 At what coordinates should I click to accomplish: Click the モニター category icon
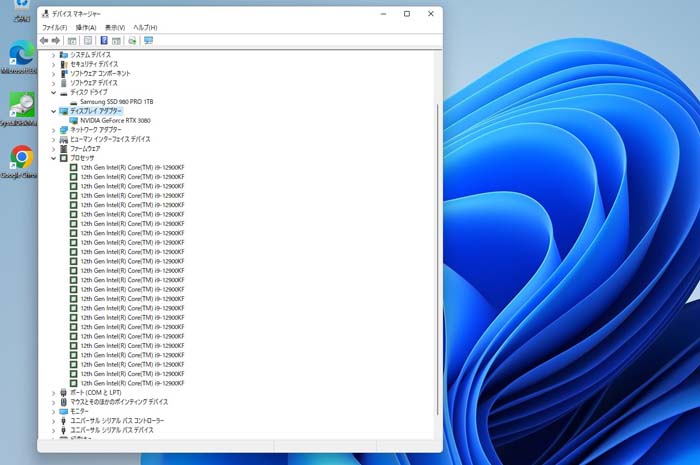tap(63, 411)
